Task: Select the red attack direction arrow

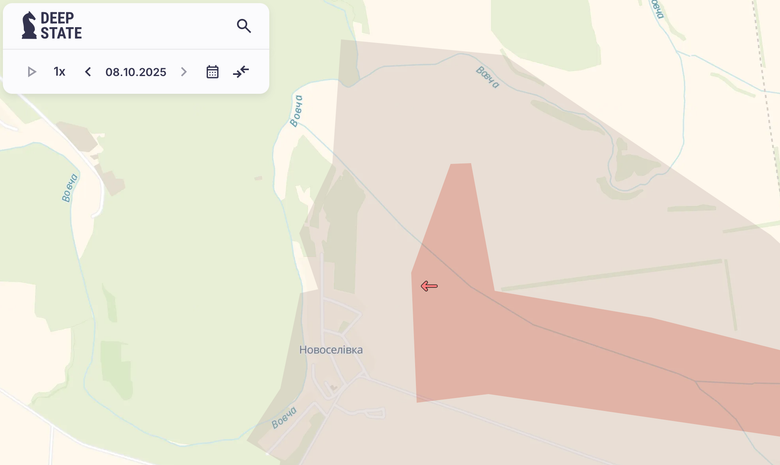Action: tap(429, 286)
